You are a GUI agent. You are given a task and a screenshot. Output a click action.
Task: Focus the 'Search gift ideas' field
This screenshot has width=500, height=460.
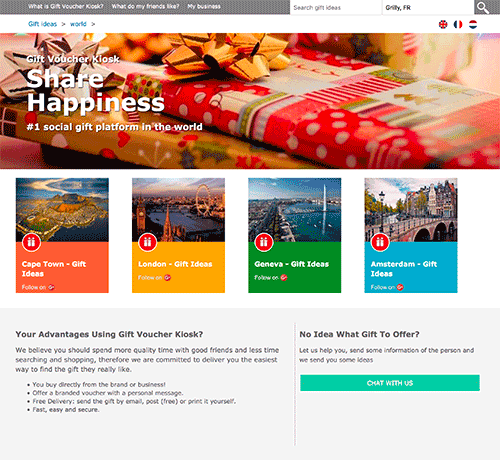click(335, 7)
